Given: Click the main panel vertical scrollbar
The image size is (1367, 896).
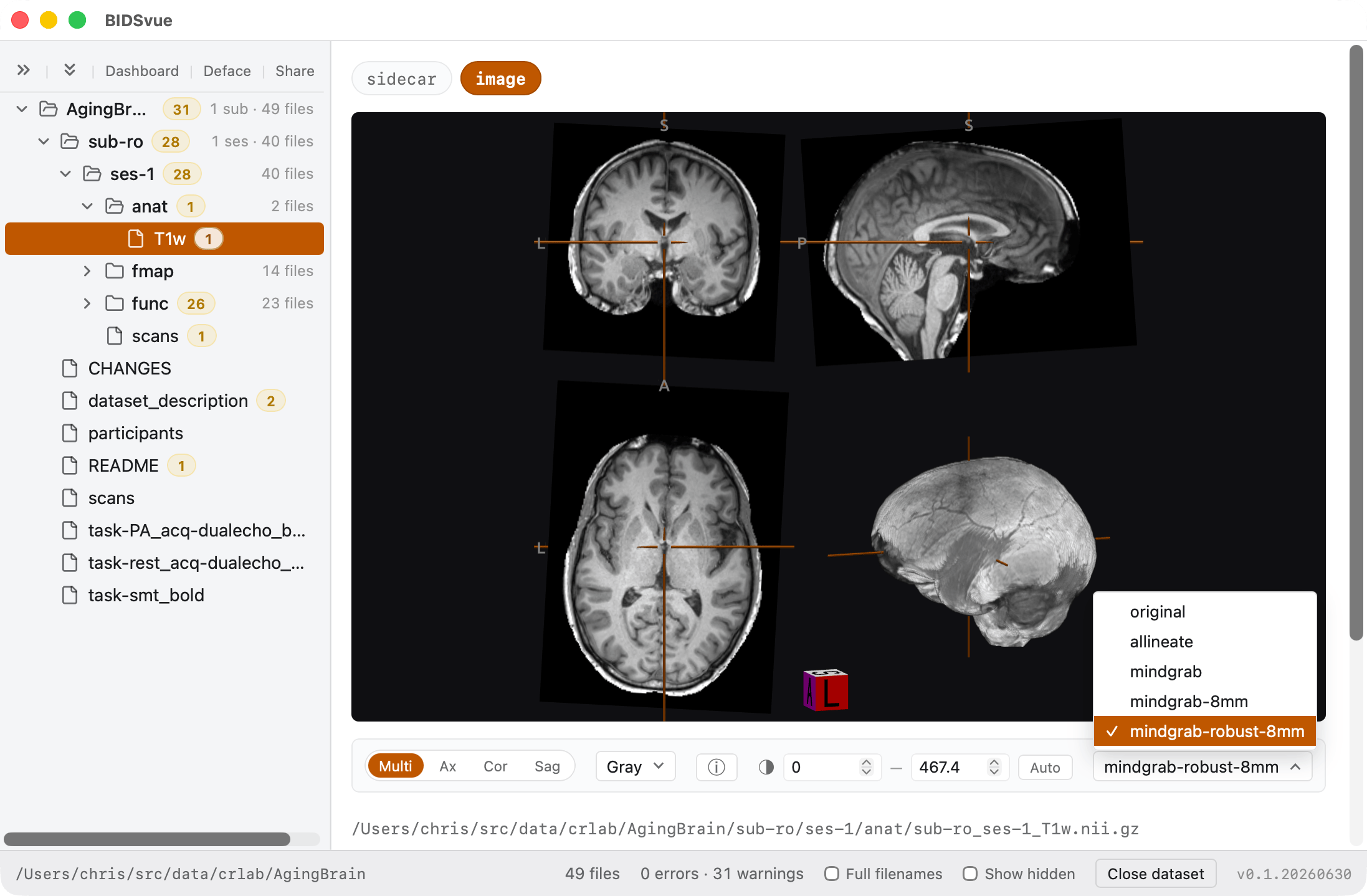Looking at the screenshot, I should click(x=1356, y=343).
